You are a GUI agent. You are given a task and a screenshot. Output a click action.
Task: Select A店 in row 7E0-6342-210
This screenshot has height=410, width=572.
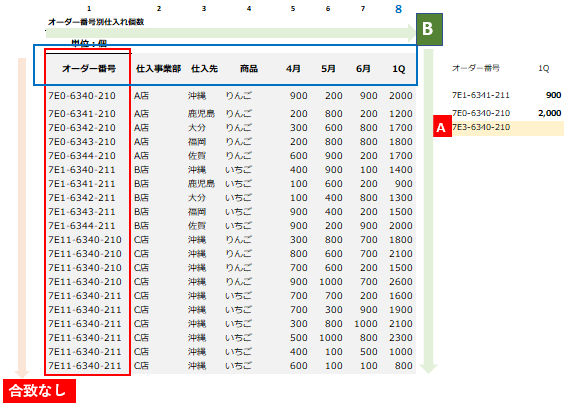pos(141,128)
